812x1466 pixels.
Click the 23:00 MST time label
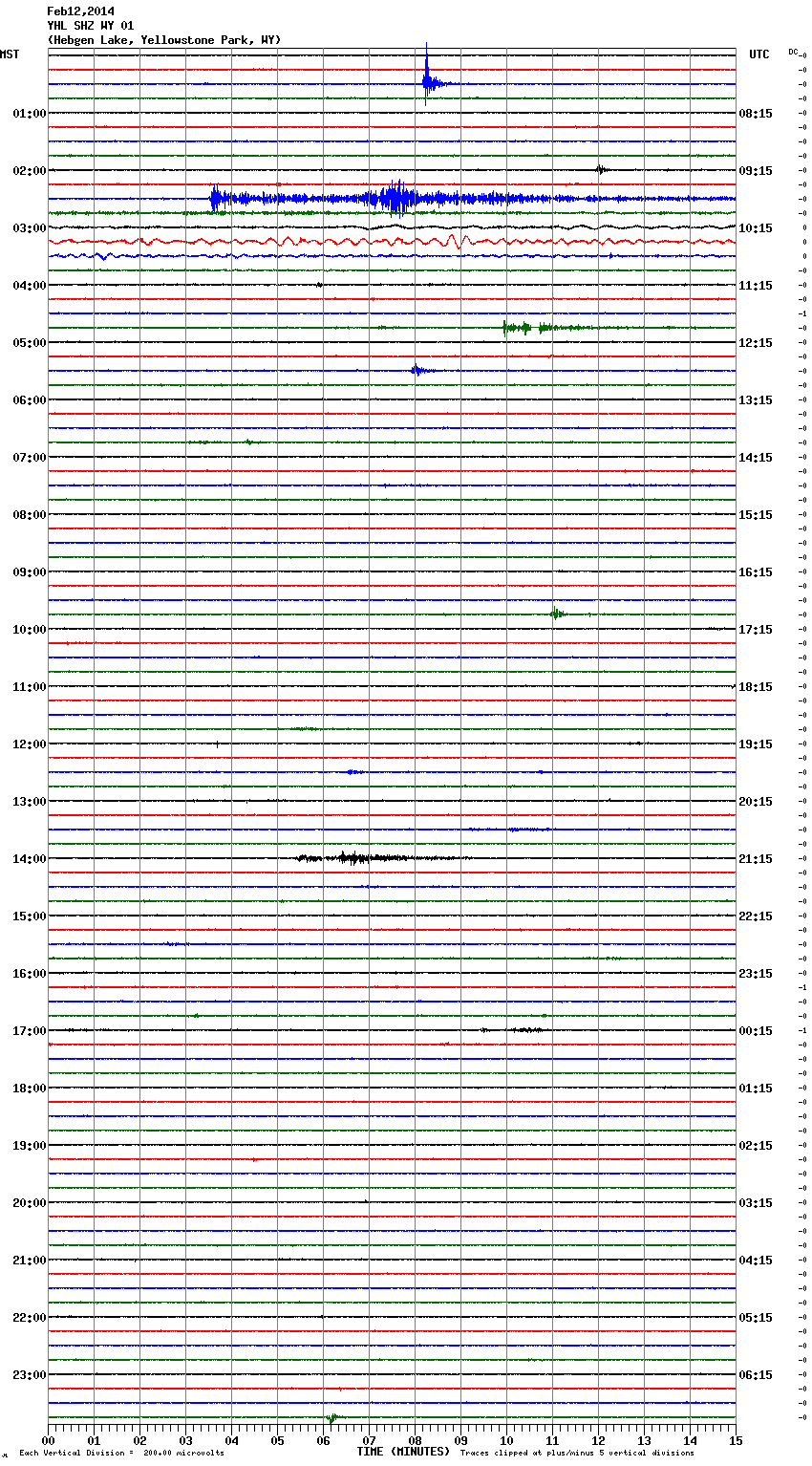(30, 1375)
